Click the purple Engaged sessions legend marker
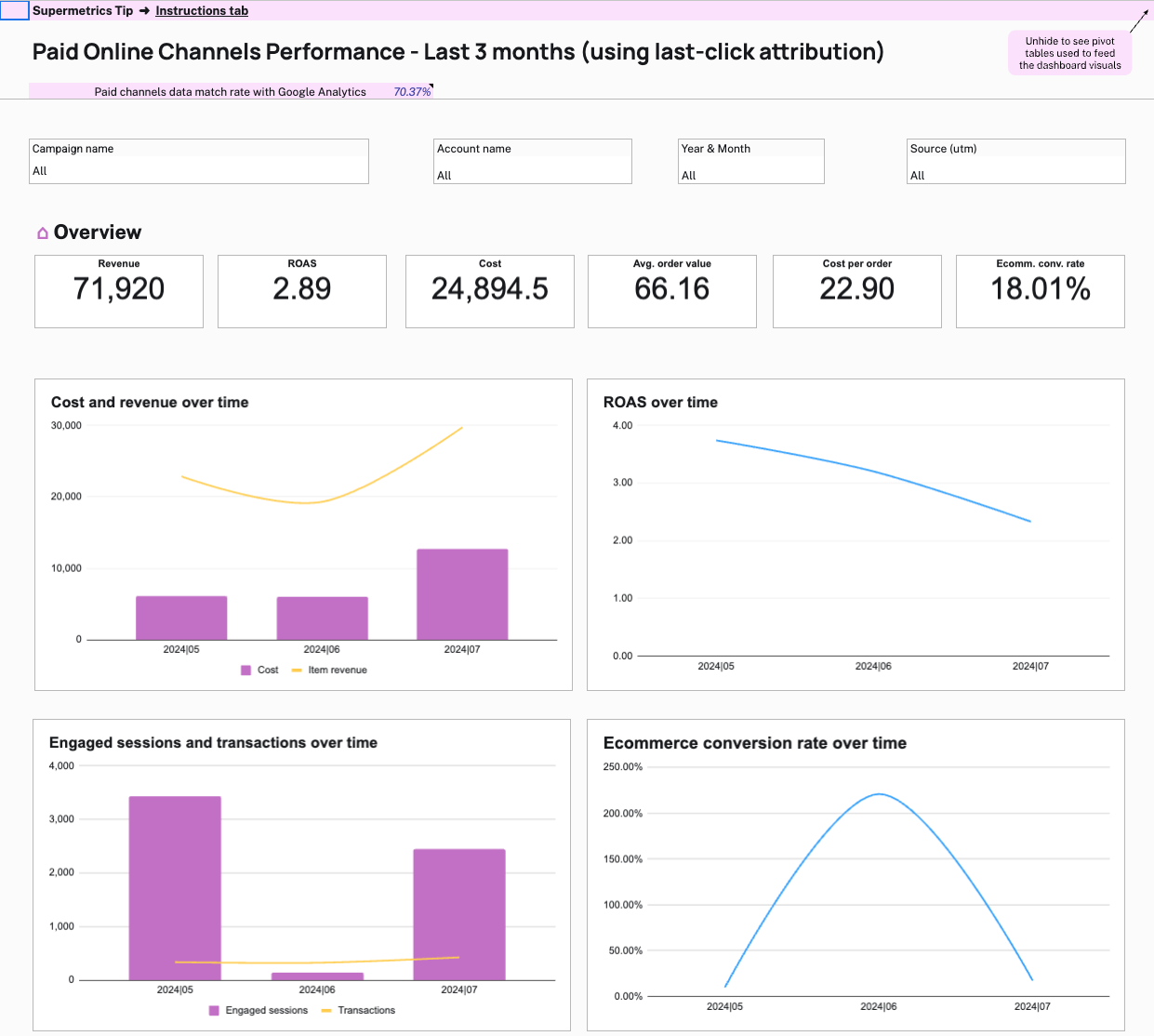Viewport: 1154px width, 1036px height. 215,1011
